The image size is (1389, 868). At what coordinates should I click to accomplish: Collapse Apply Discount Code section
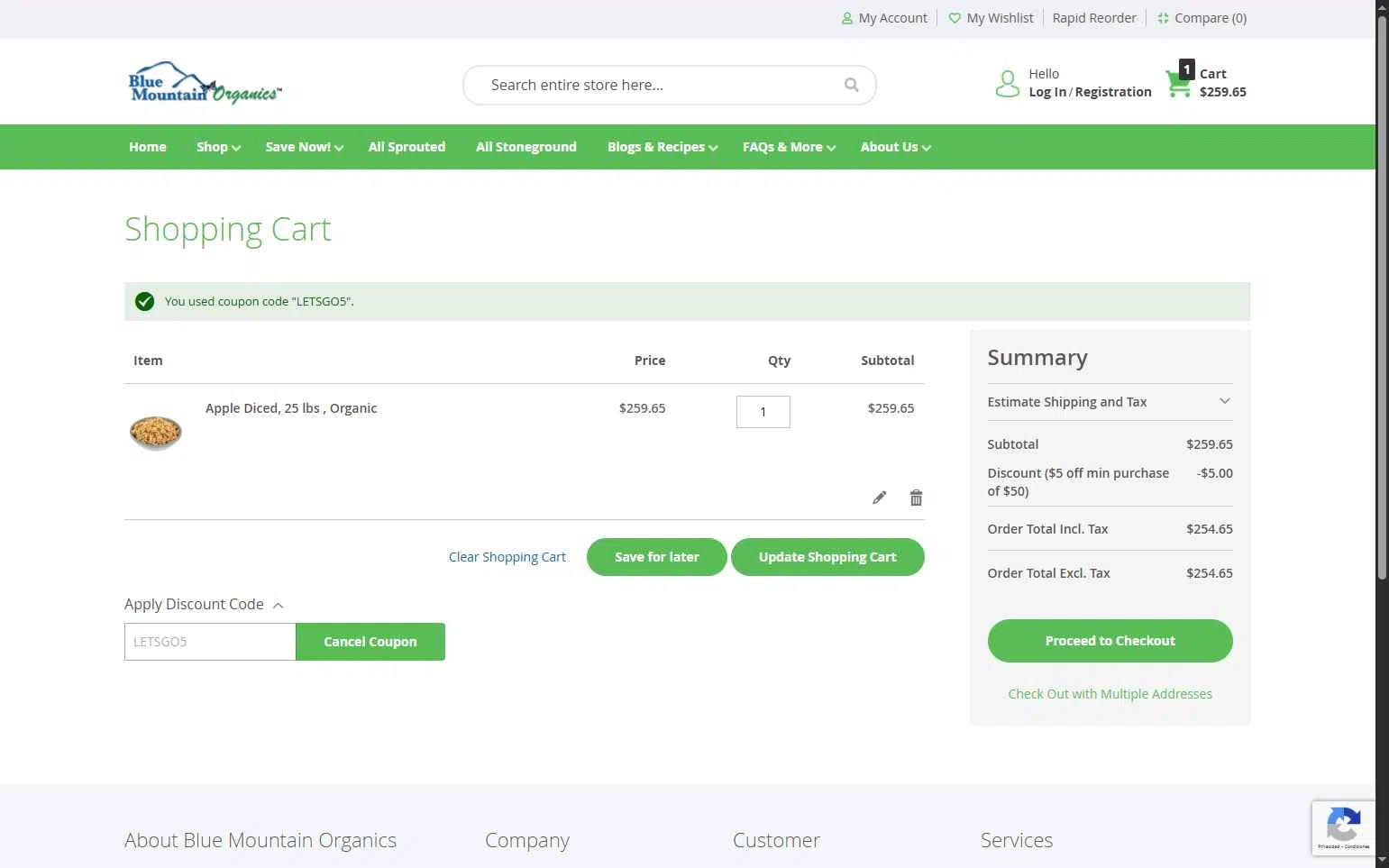[205, 604]
